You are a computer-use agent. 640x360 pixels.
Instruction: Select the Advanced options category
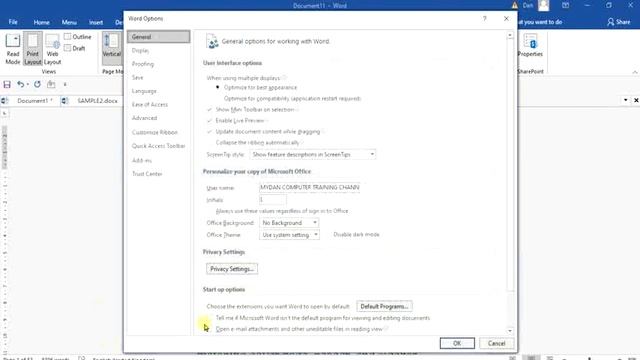click(158, 118)
